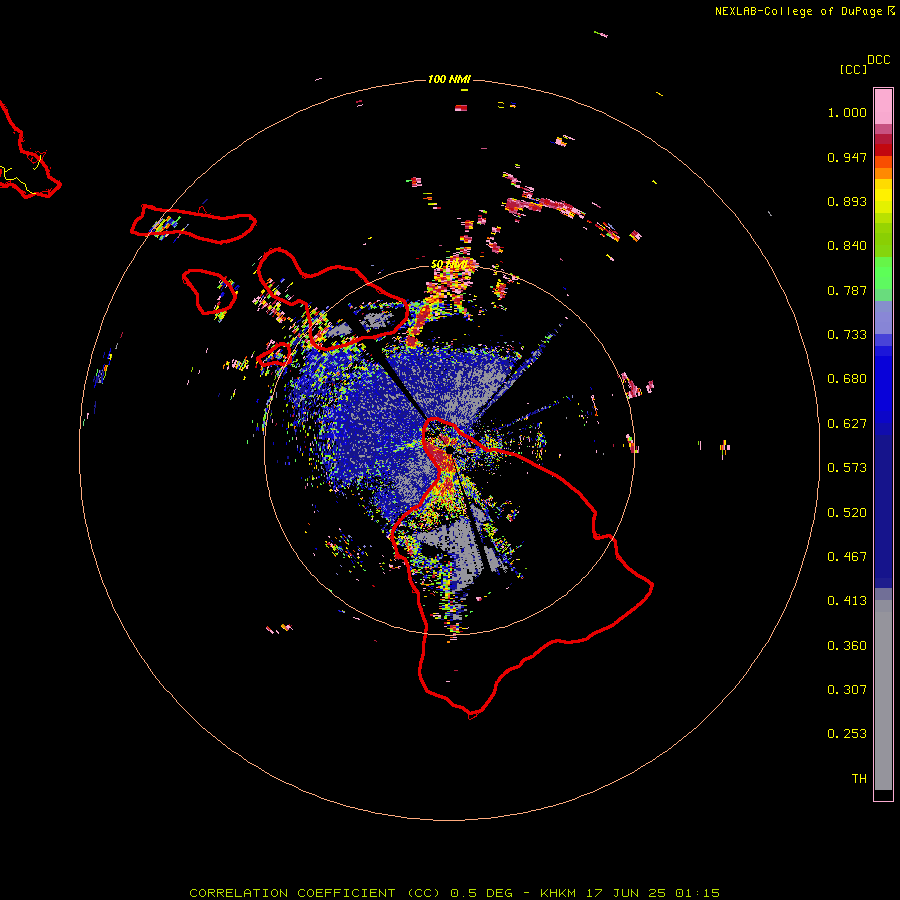Screen dimensions: 900x900
Task: Pick the black TH swatch at bar bottom
Action: (883, 794)
